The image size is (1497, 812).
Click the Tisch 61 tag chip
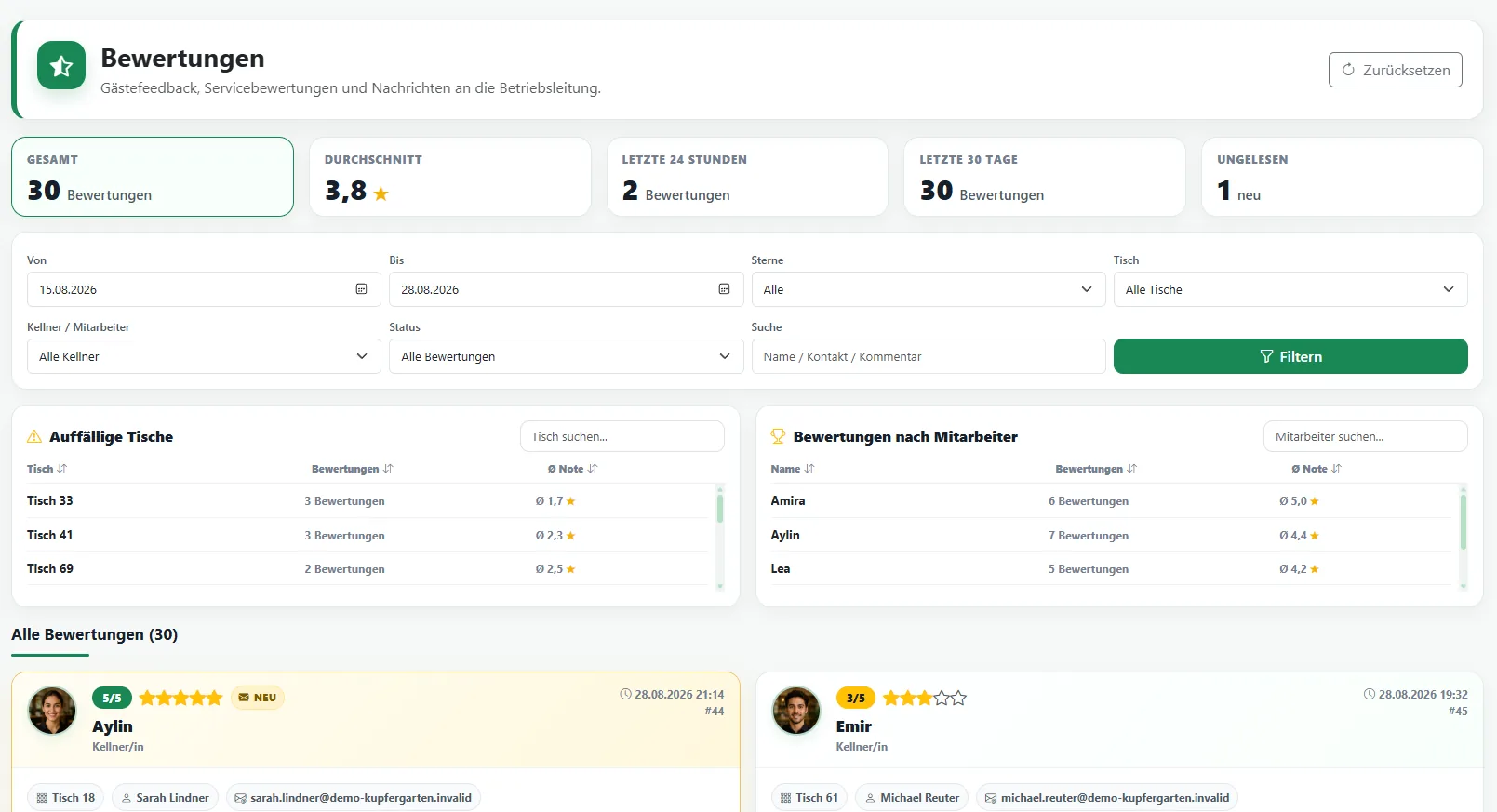pyautogui.click(x=809, y=798)
